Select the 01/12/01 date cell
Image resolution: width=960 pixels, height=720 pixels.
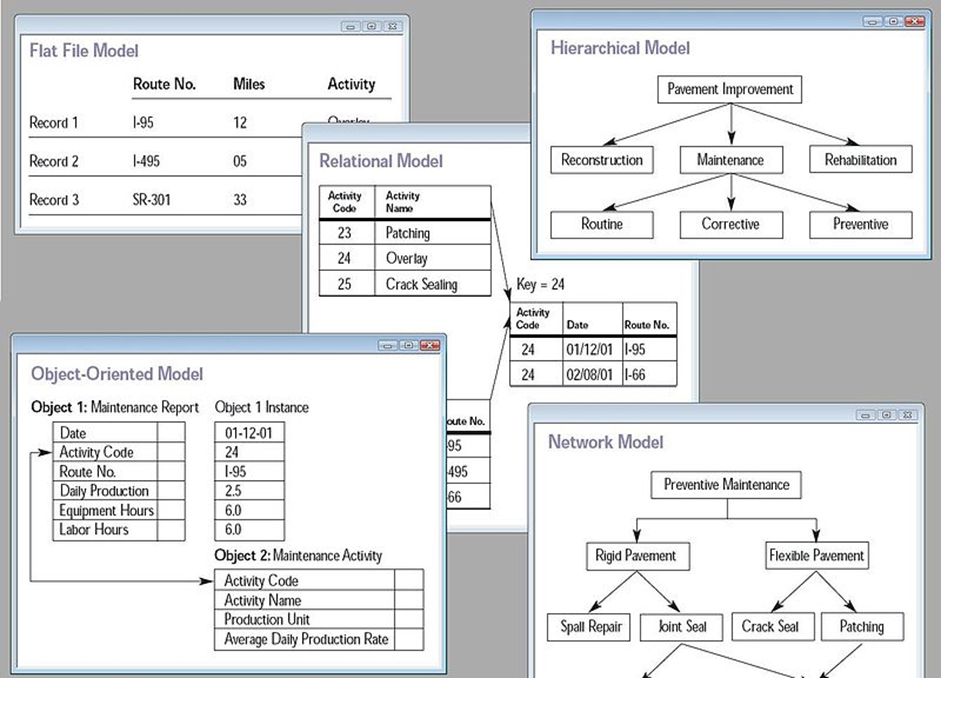tap(592, 350)
